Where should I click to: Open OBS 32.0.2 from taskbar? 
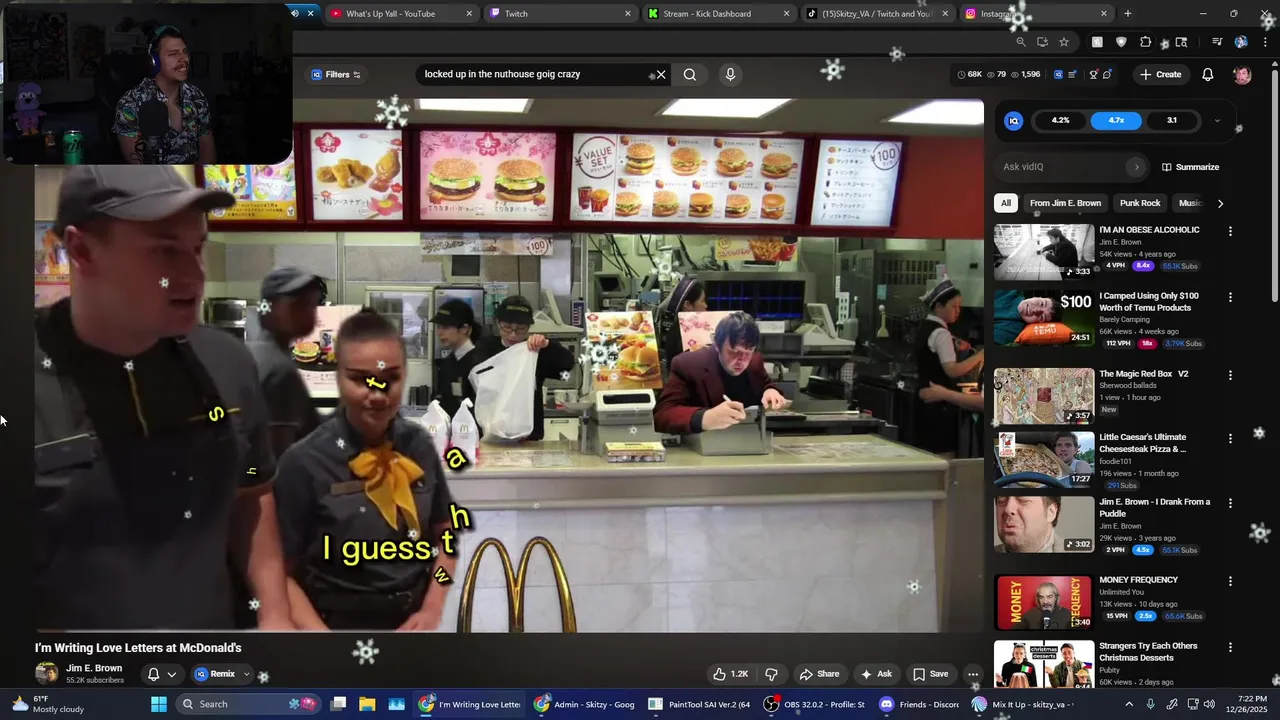point(814,704)
